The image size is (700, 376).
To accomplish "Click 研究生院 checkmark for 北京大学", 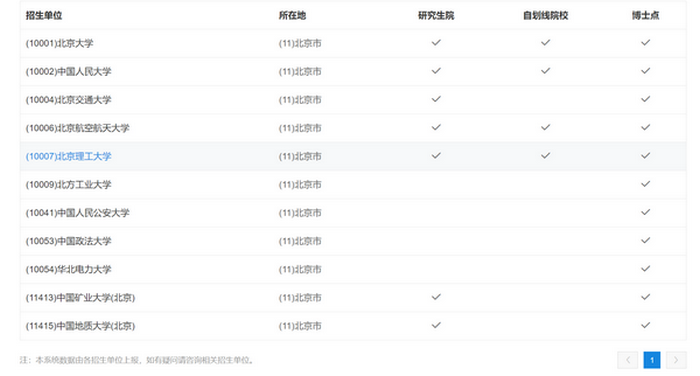I will [x=436, y=42].
